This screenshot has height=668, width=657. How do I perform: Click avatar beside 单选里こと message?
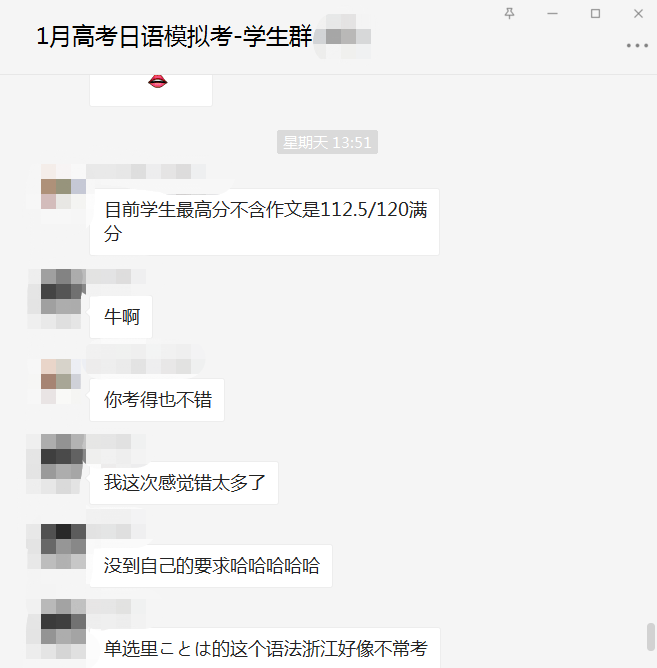[x=63, y=622]
